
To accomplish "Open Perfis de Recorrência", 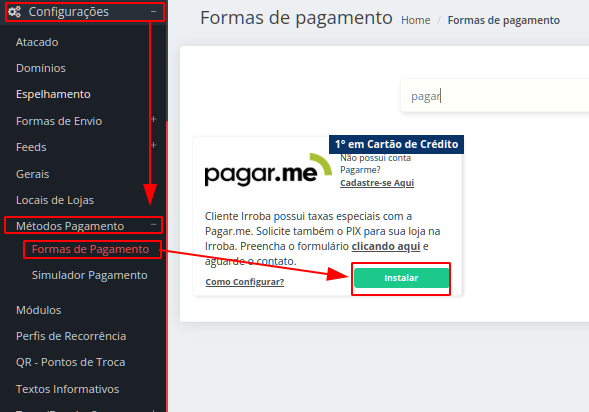I will 71,336.
